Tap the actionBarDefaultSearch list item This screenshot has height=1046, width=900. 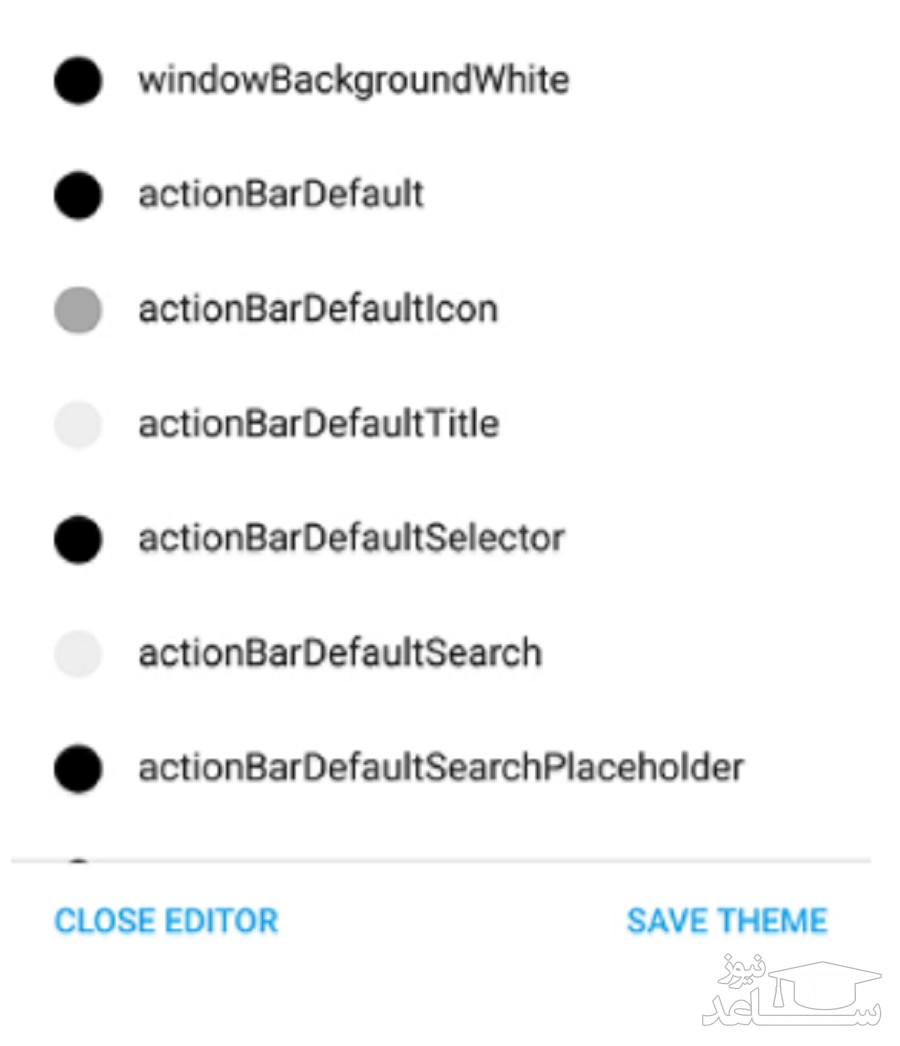click(x=340, y=655)
